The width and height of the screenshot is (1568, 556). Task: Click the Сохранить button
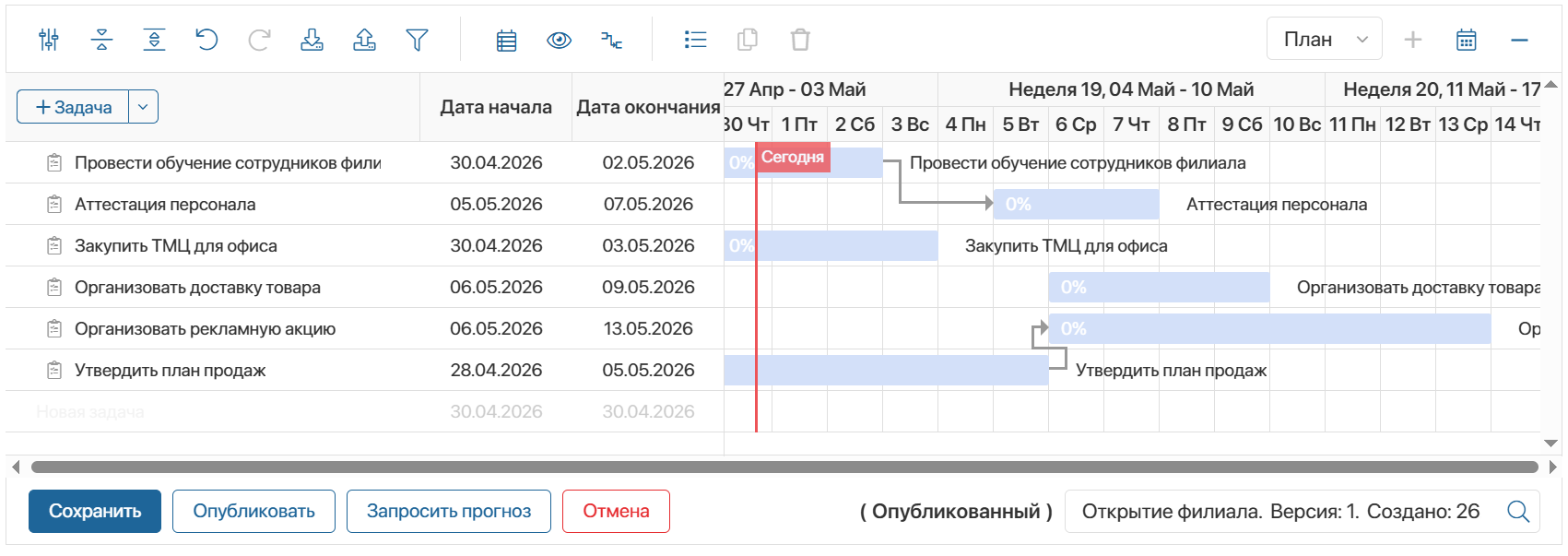click(95, 511)
